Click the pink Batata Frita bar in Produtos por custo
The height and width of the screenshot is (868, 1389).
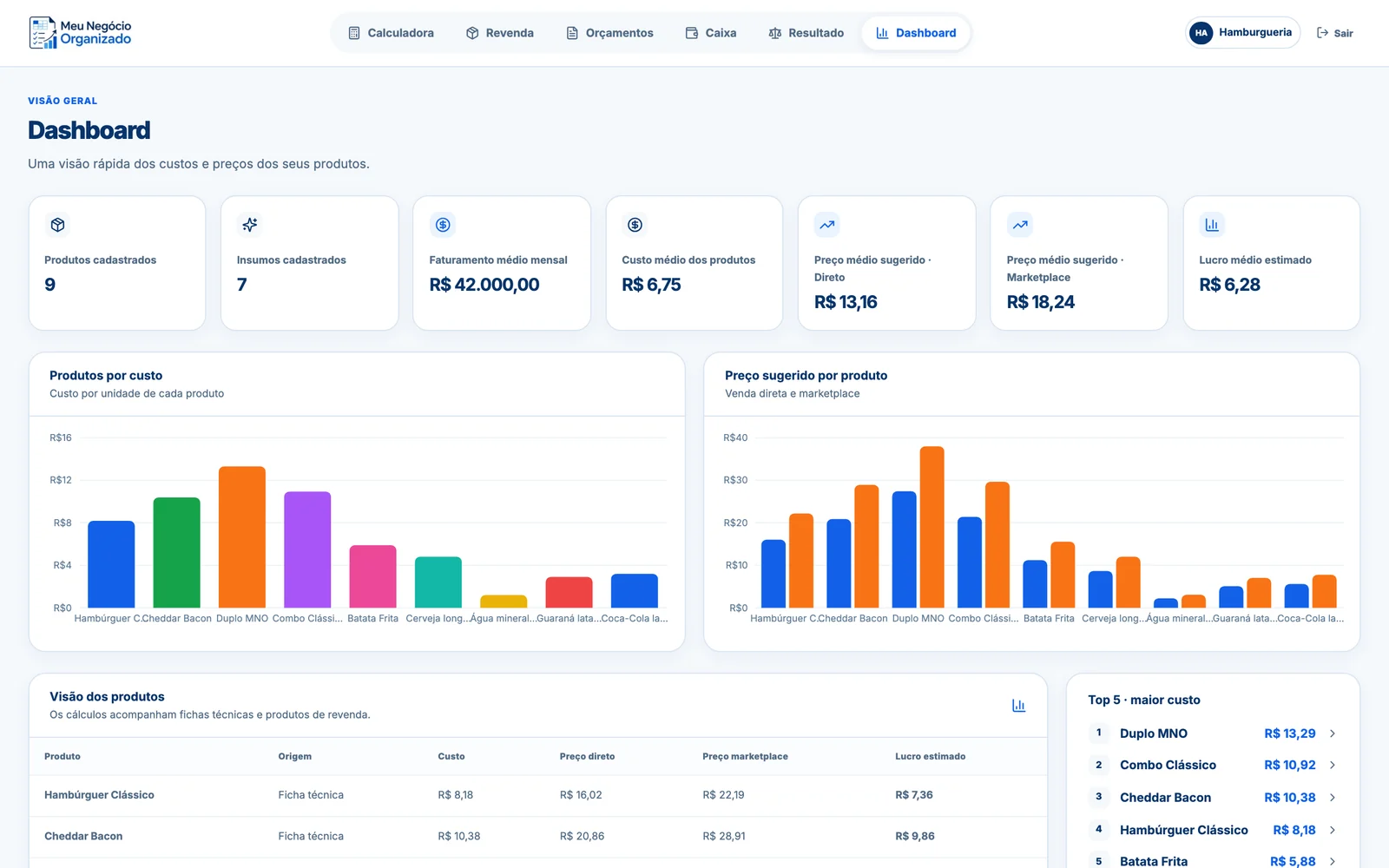373,576
